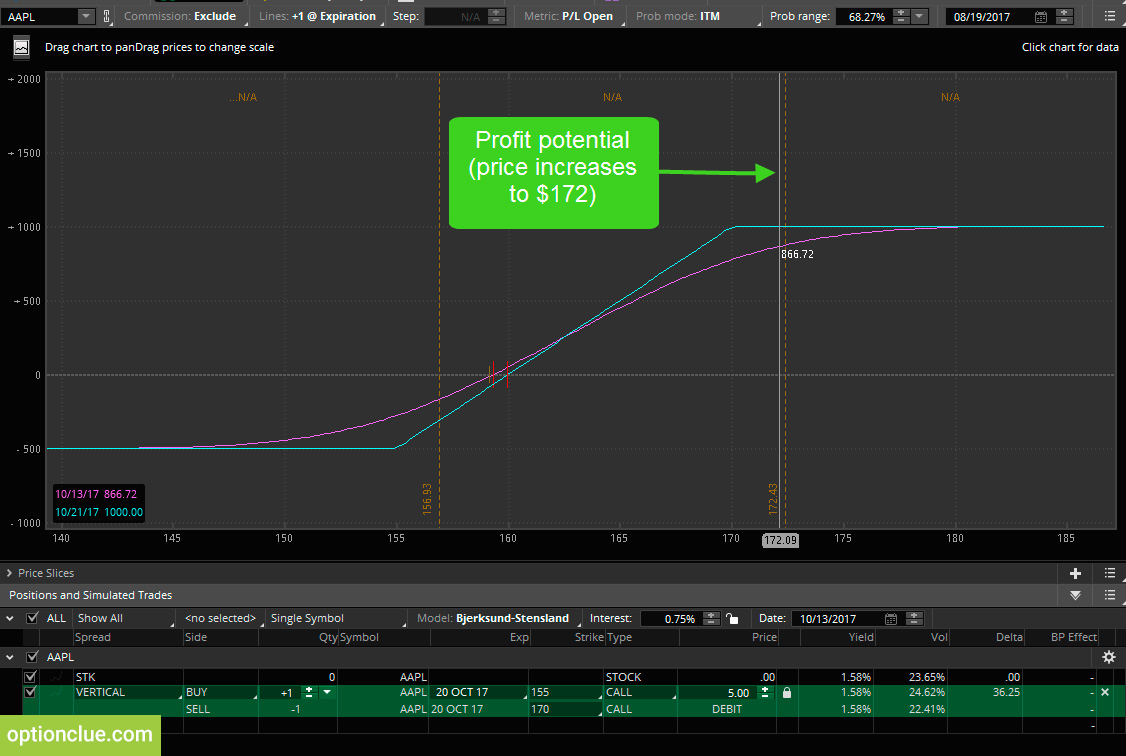Adjust the VERTICAL price 5.00 stepper
The width and height of the screenshot is (1126, 756).
pyautogui.click(x=765, y=692)
